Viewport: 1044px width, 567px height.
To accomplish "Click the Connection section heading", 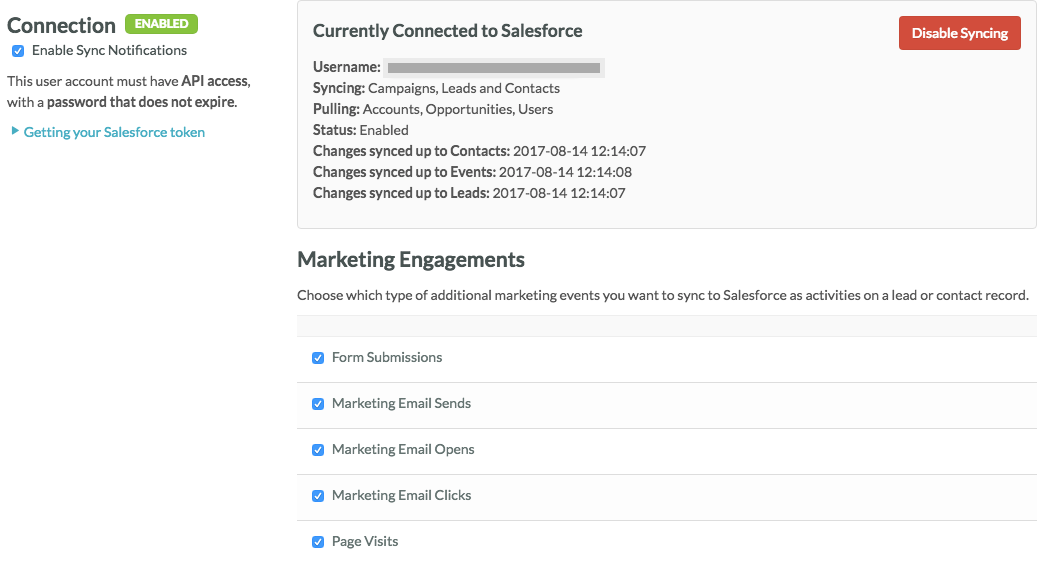I will 61,25.
